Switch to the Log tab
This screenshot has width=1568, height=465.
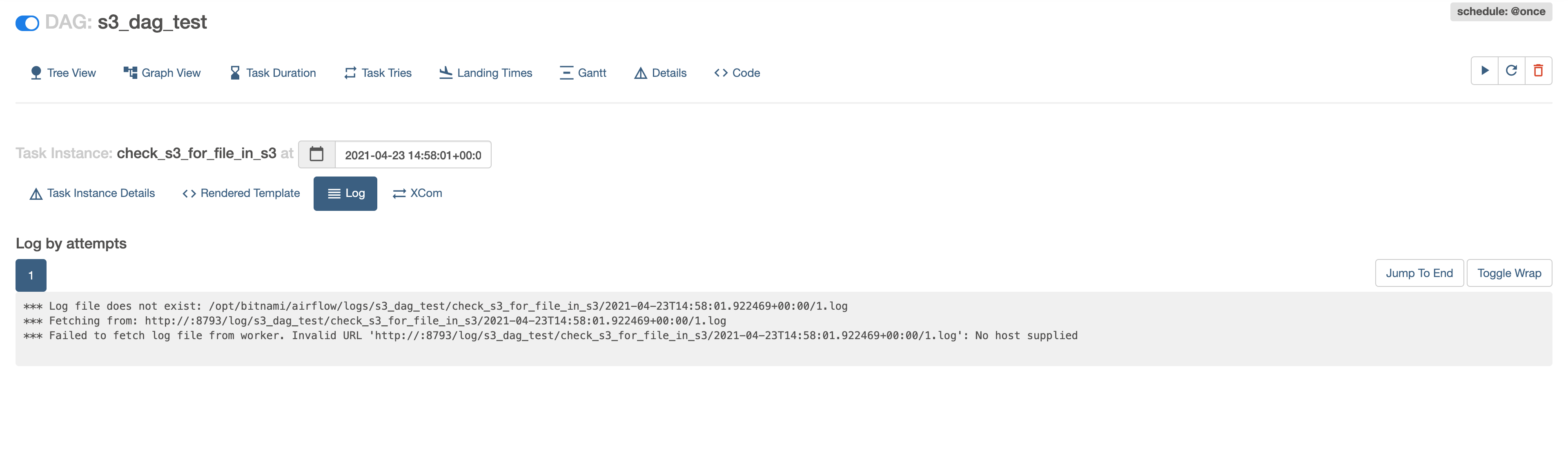pos(345,193)
